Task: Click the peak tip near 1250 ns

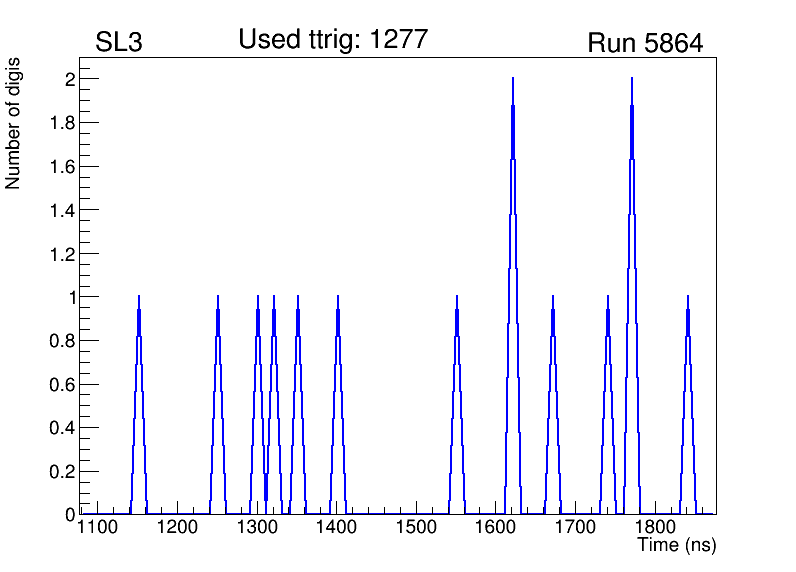Action: [218, 297]
